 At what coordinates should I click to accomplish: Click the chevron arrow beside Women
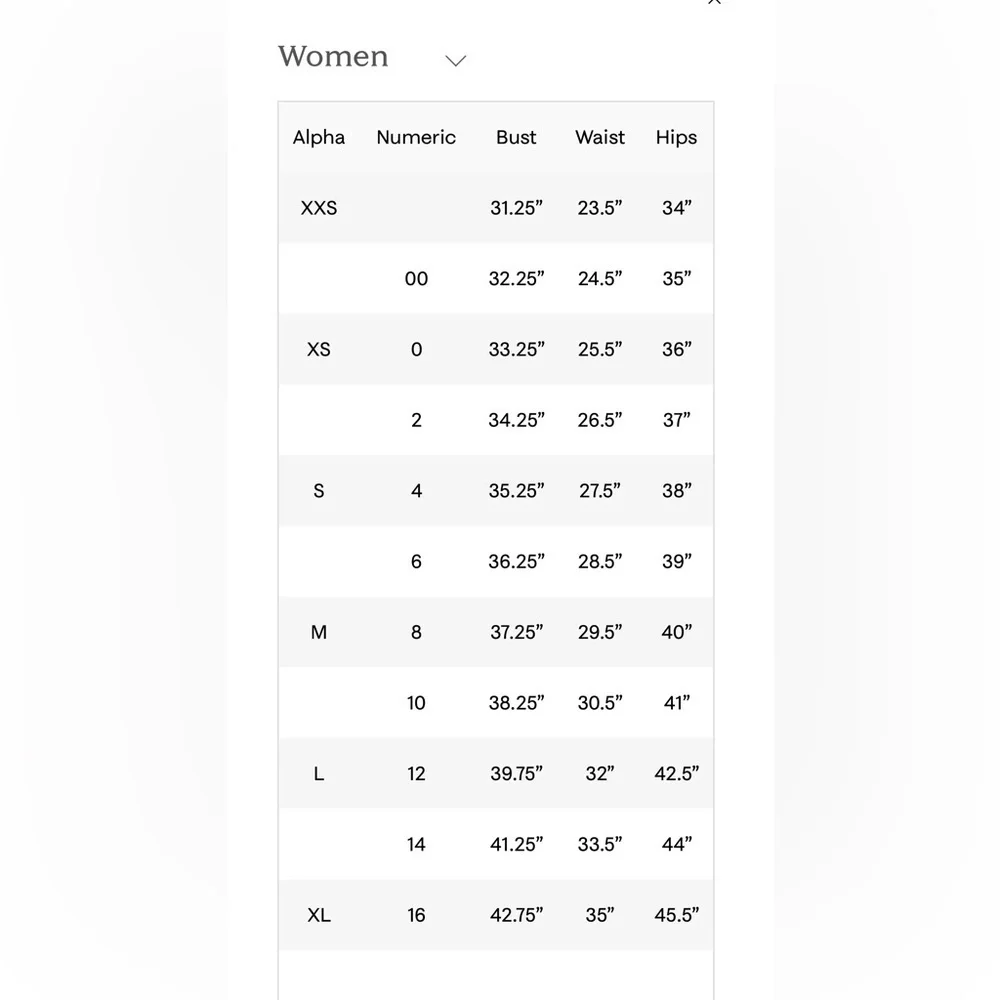point(455,61)
